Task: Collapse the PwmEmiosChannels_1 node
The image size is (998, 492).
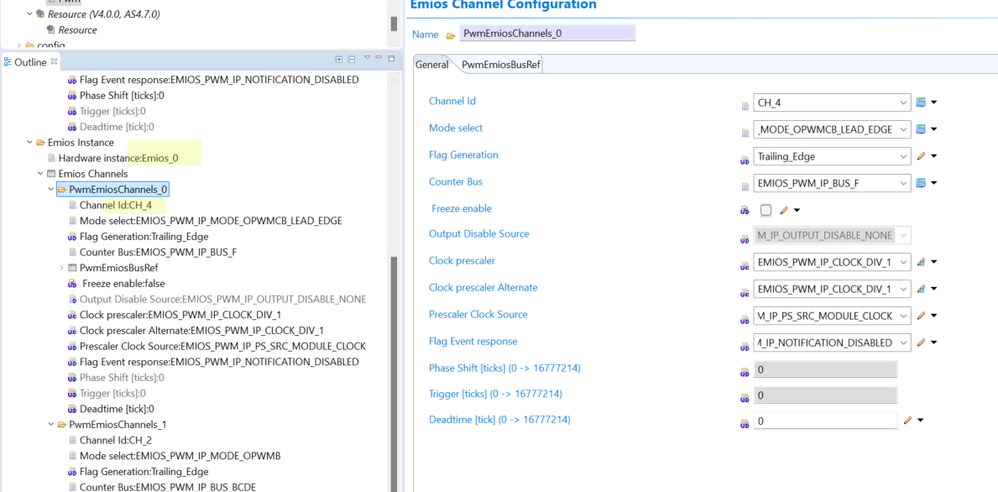Action: click(x=51, y=424)
